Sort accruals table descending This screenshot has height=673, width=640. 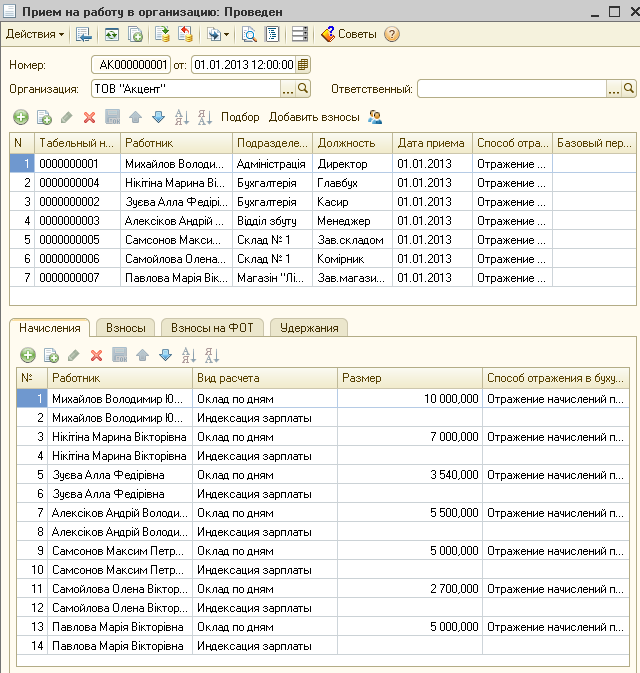point(212,355)
